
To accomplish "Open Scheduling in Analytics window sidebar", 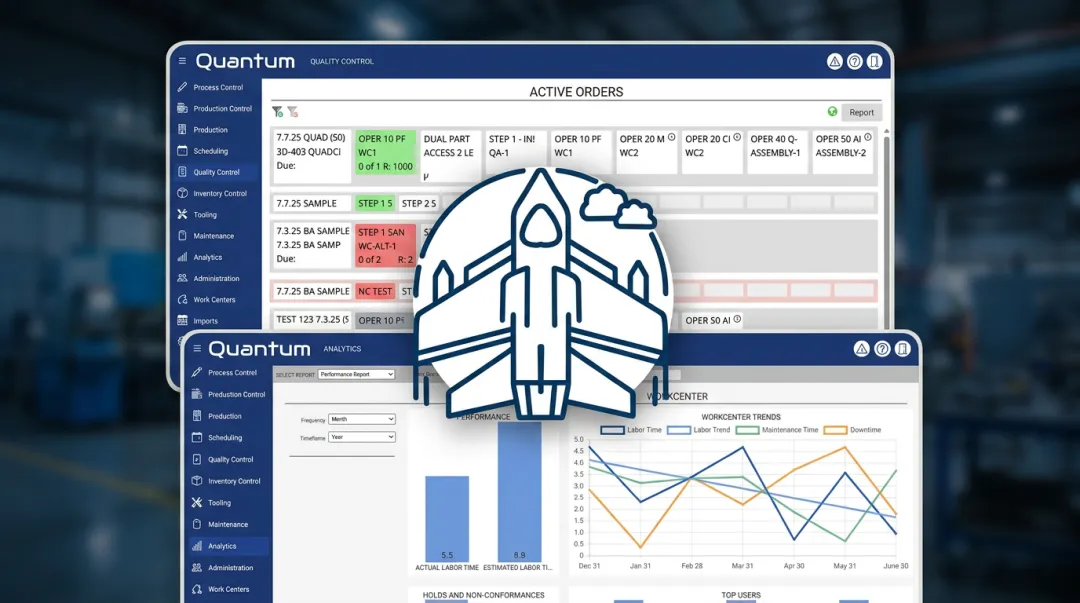I will (x=225, y=438).
